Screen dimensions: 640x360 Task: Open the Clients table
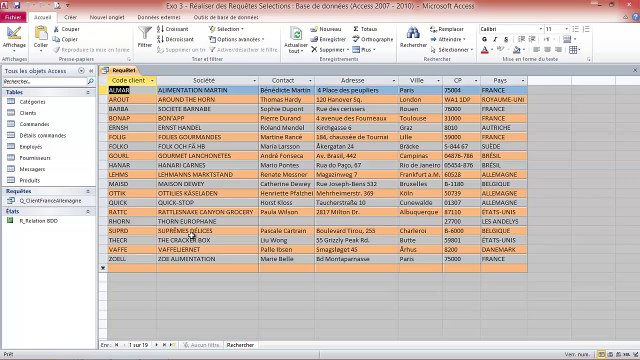(28, 113)
